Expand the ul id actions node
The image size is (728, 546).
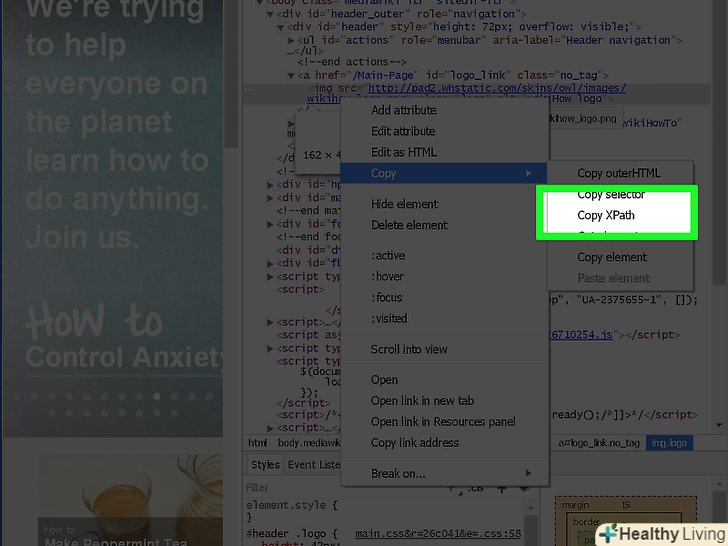(291, 41)
